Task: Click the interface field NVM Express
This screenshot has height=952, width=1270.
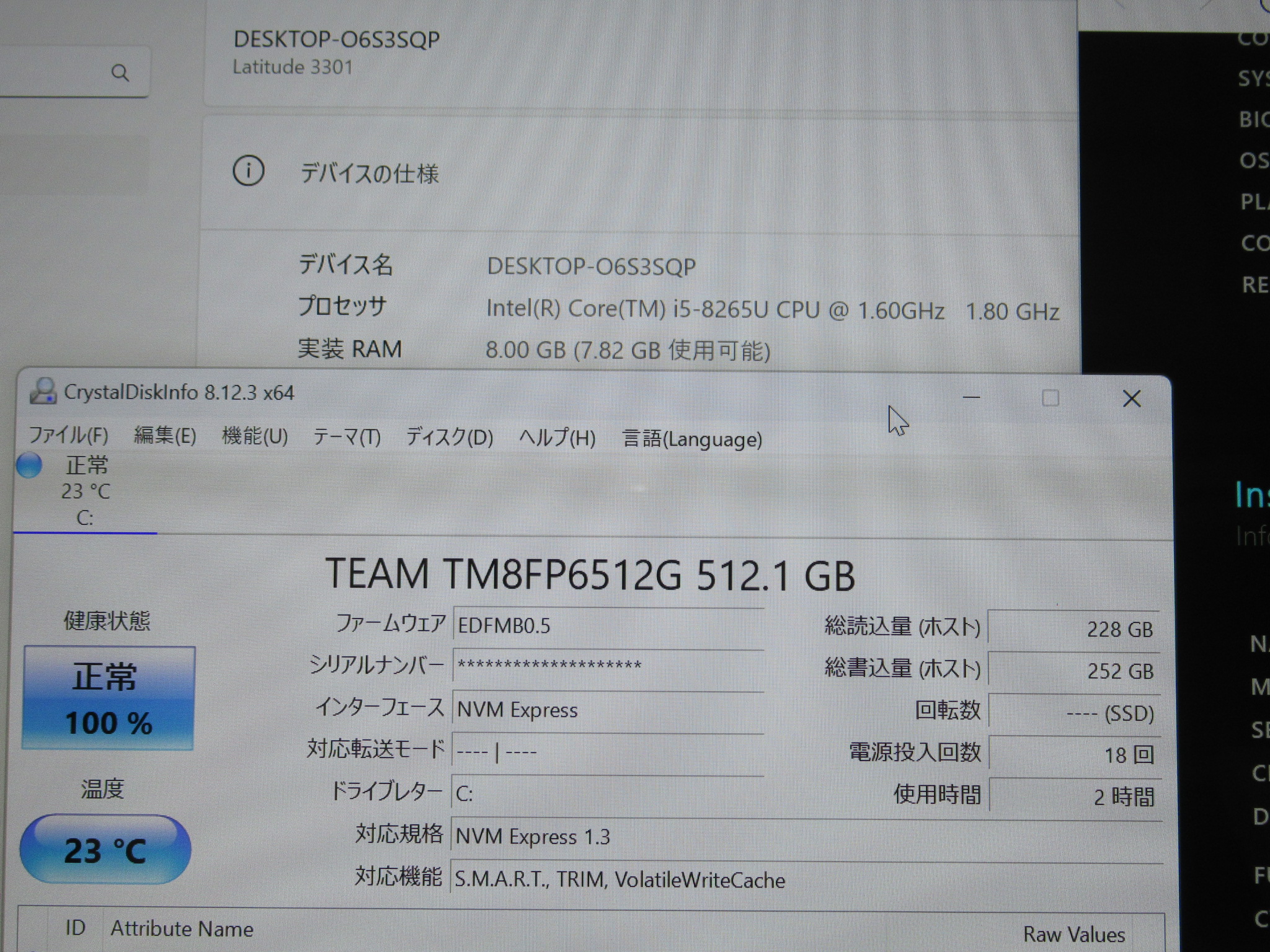Action: tap(608, 709)
